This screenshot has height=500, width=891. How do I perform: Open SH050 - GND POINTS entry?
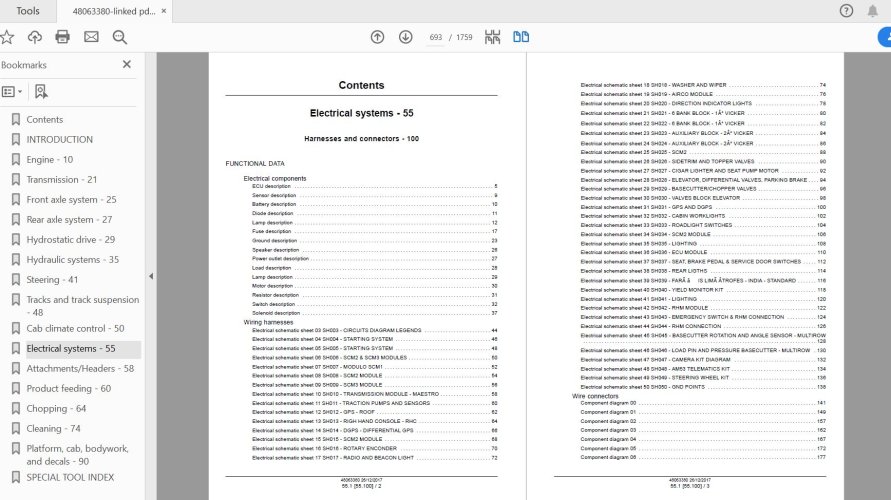pos(703,387)
